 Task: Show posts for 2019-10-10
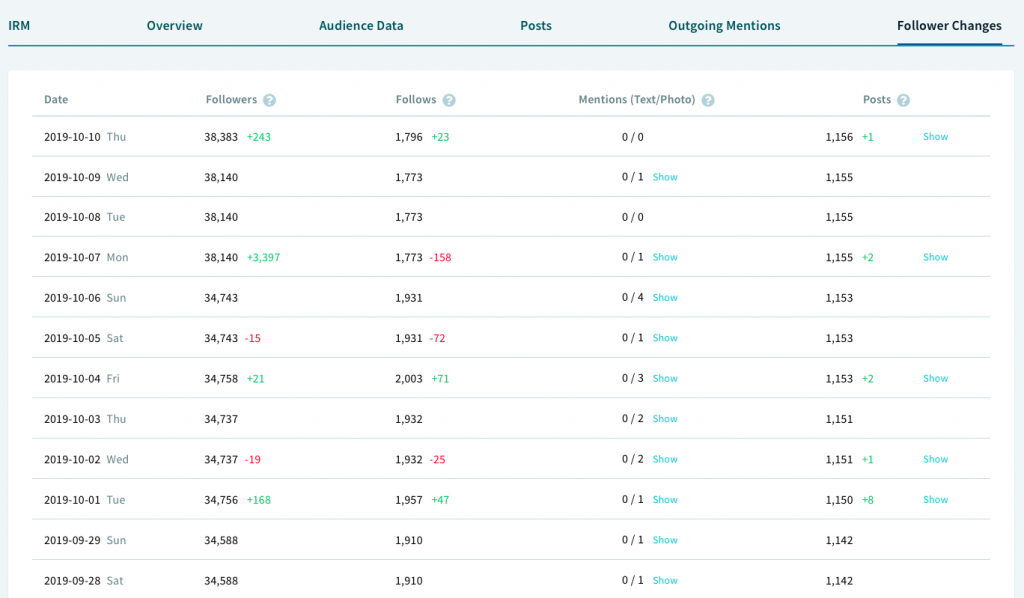935,137
